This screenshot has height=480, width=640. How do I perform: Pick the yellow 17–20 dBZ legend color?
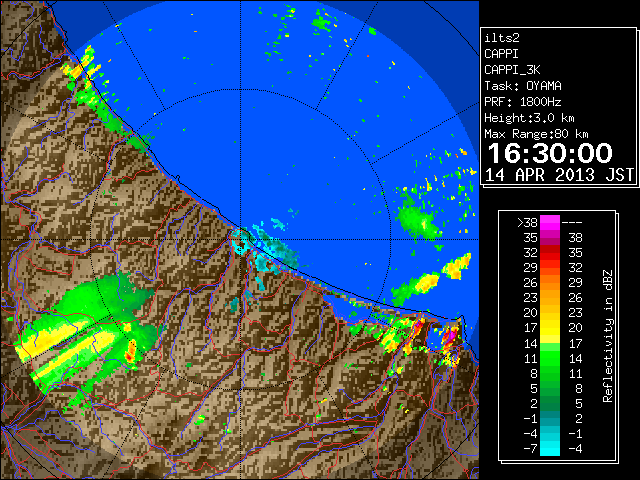click(550, 328)
